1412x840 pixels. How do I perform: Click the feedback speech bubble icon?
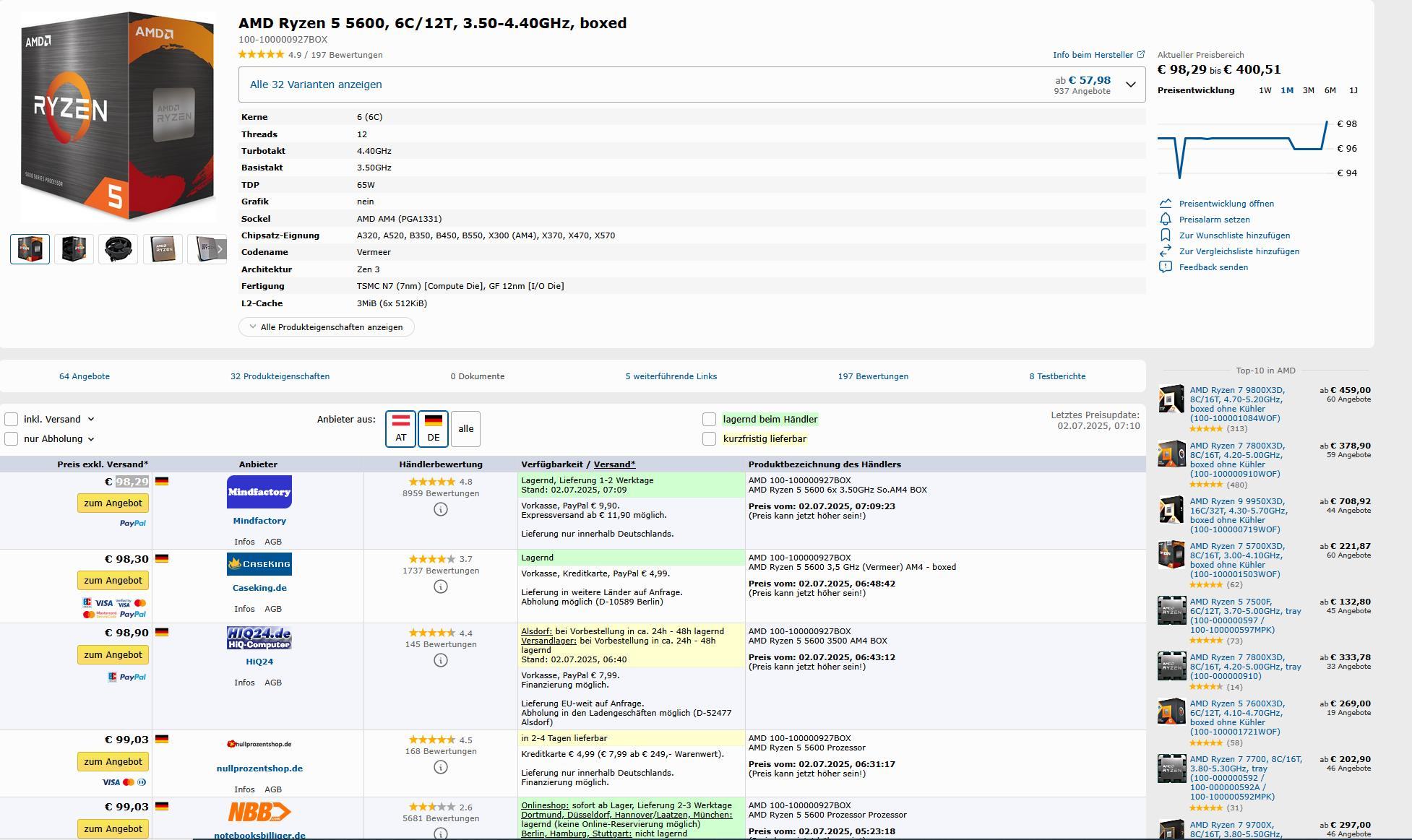pyautogui.click(x=1165, y=267)
